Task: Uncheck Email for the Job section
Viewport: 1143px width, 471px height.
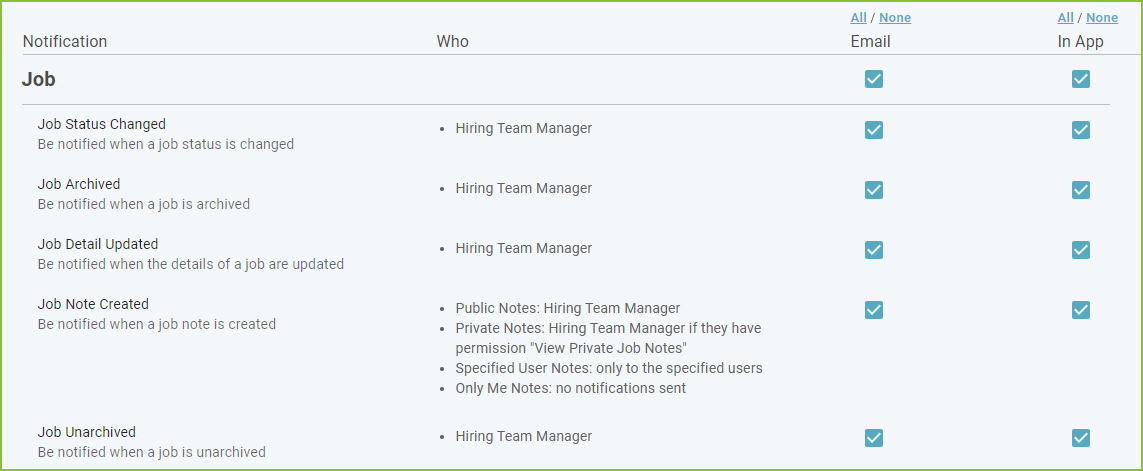Action: pos(873,79)
